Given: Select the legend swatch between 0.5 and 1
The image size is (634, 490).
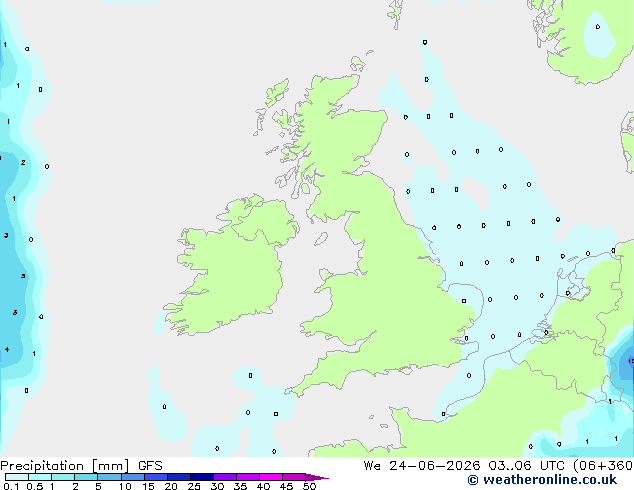Looking at the screenshot, I should point(40,477).
